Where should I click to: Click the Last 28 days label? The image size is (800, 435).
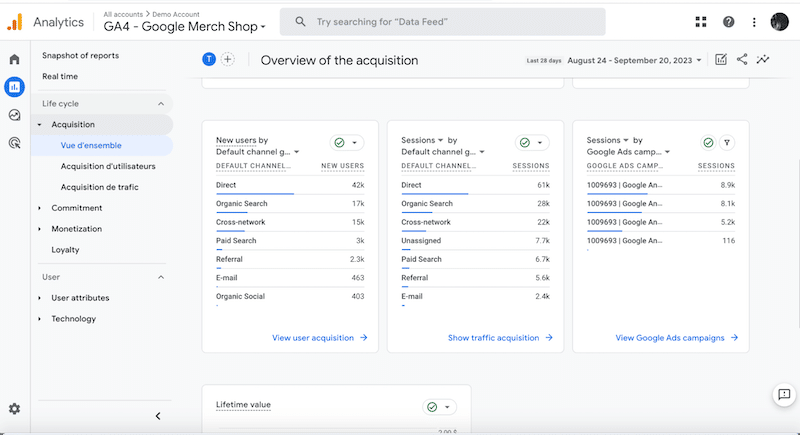pyautogui.click(x=544, y=60)
